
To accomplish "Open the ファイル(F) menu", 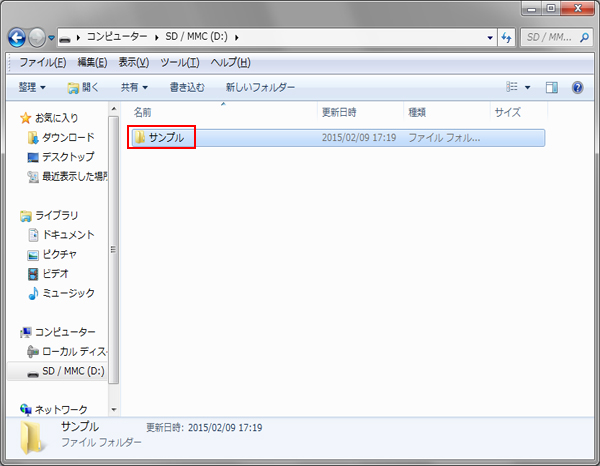I will 42,62.
